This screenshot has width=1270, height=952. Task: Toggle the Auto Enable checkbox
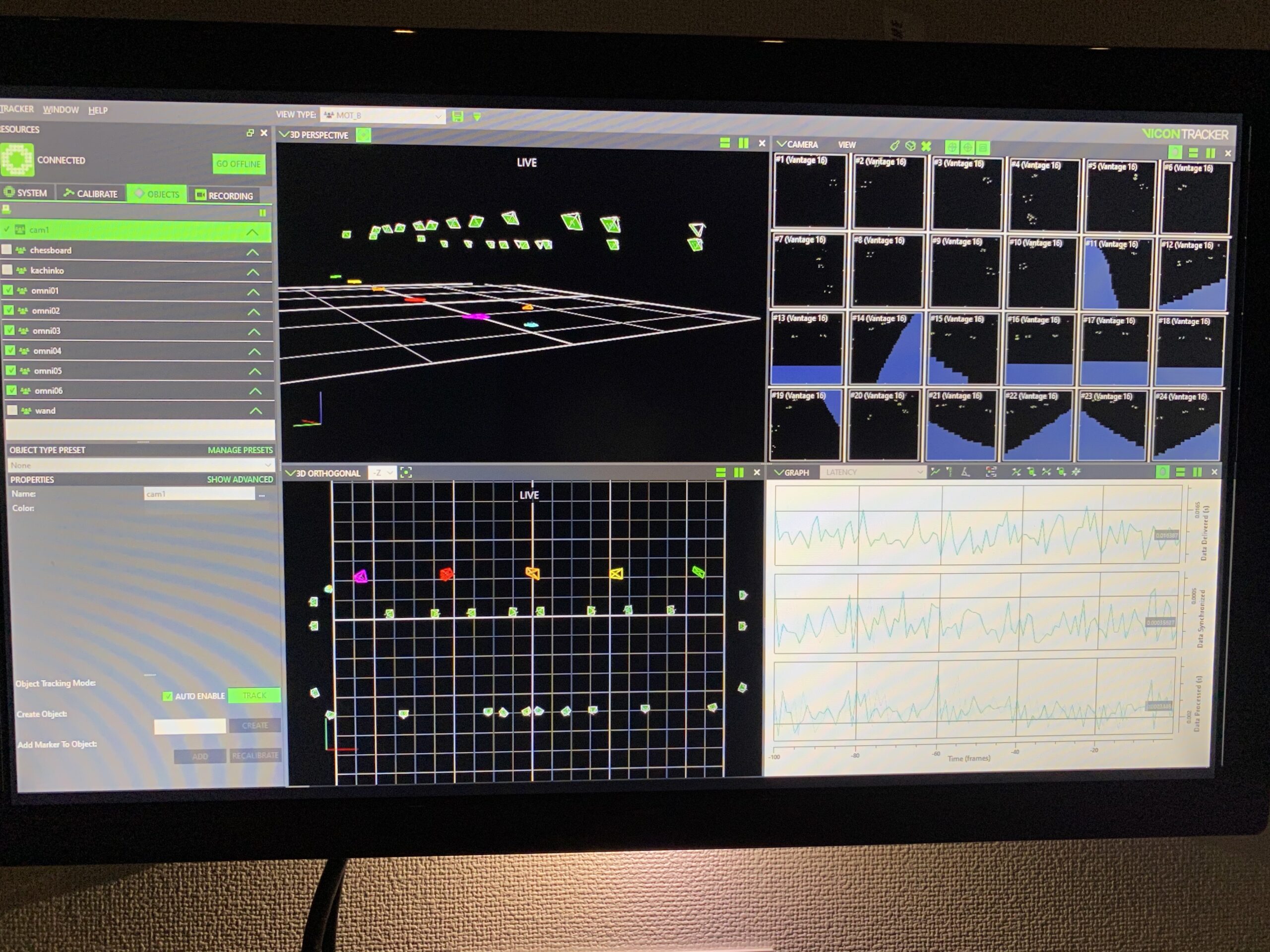pos(168,696)
